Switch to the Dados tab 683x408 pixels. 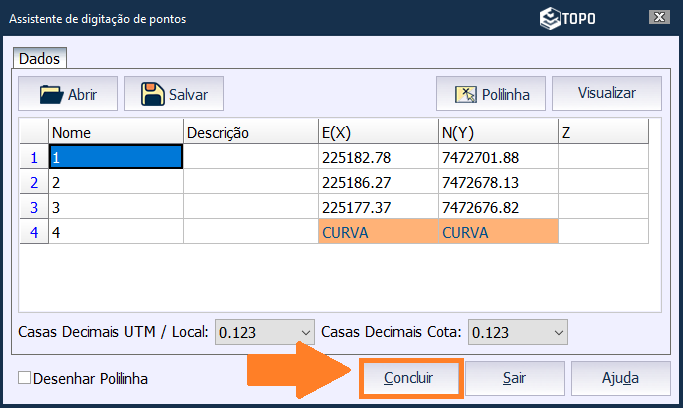click(x=40, y=59)
